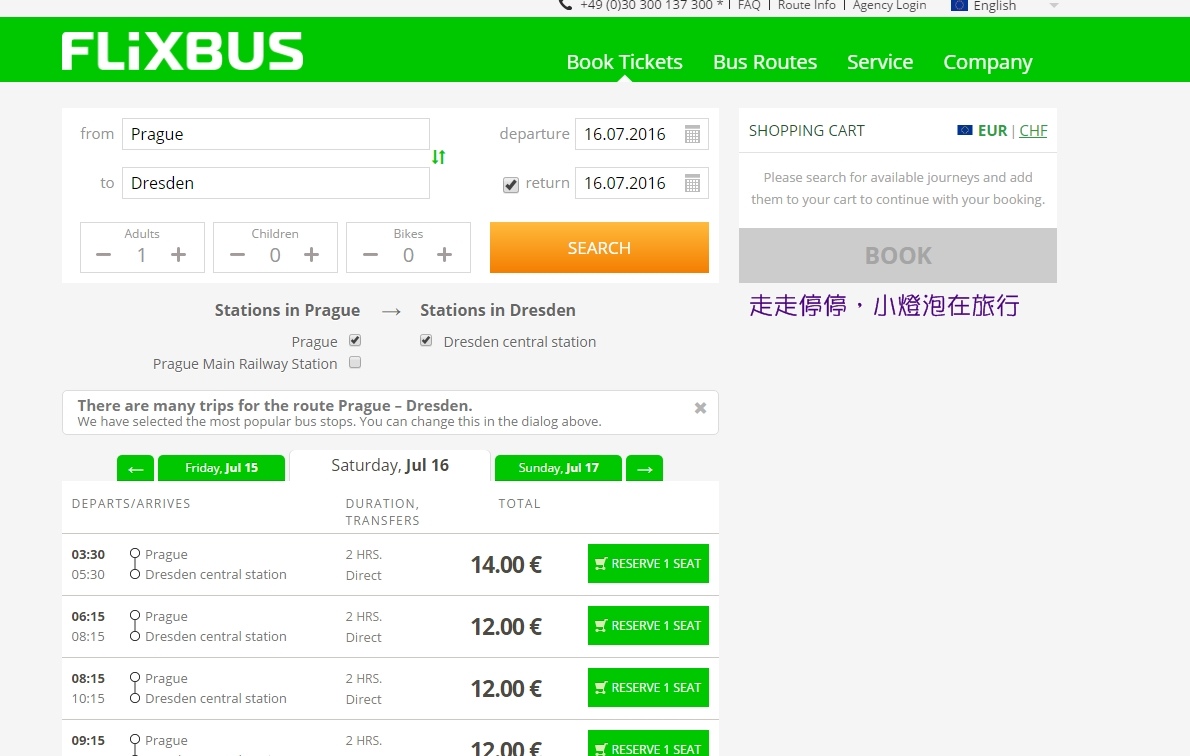Image resolution: width=1190 pixels, height=756 pixels.
Task: Uncheck Dresden central station checkbox
Action: click(427, 340)
